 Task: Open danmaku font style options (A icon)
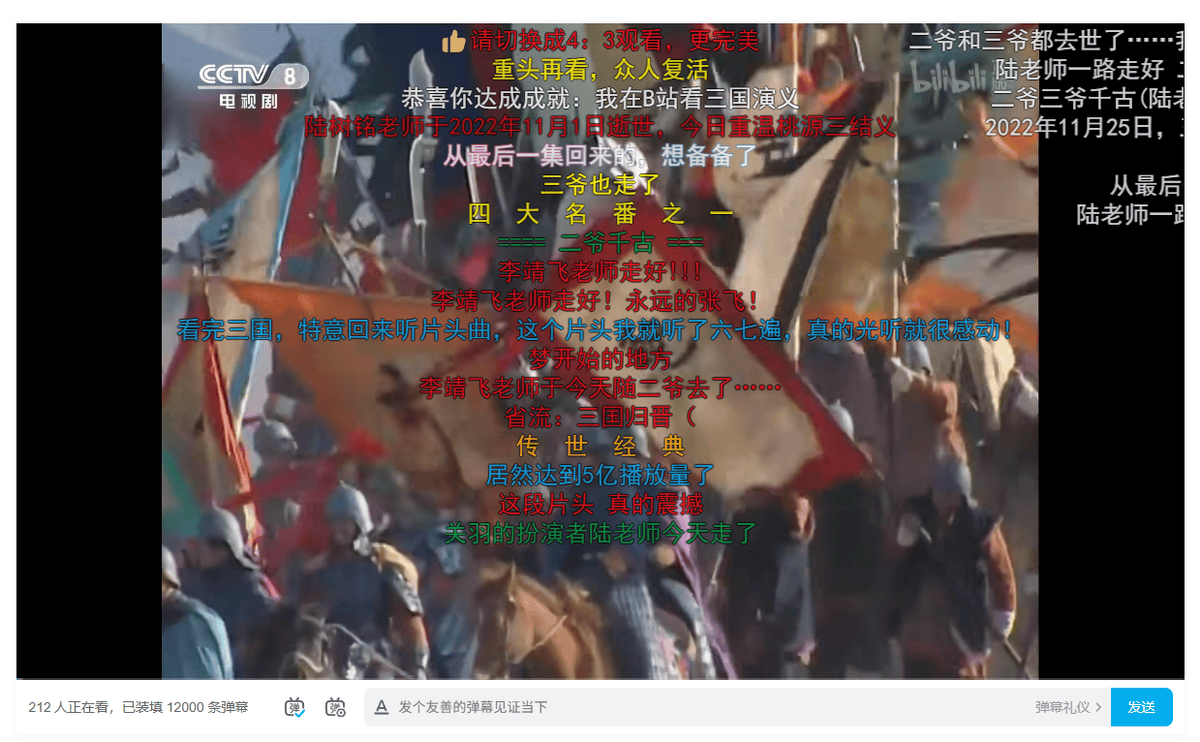pos(381,707)
